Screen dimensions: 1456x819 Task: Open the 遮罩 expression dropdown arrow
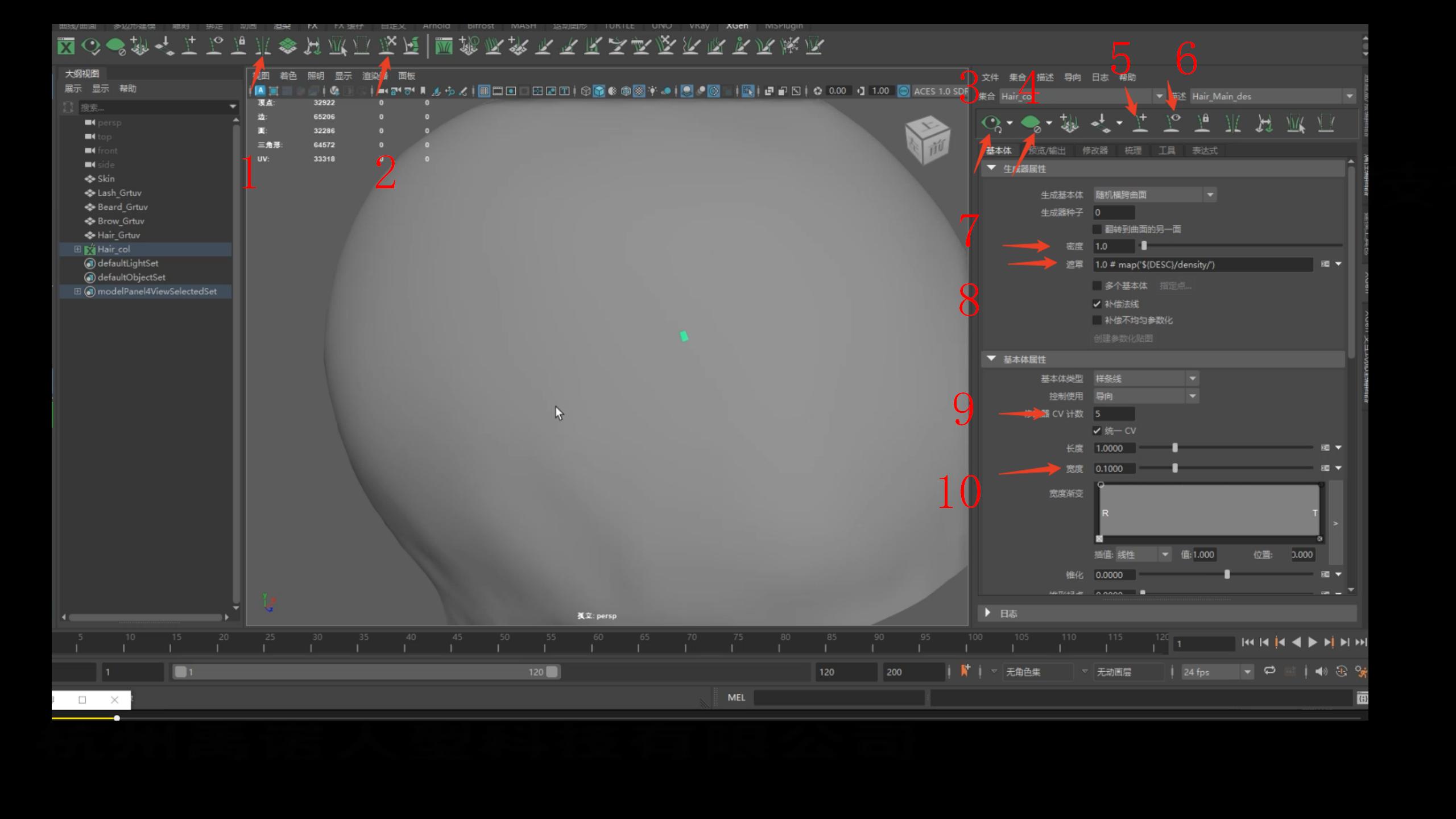click(1338, 264)
